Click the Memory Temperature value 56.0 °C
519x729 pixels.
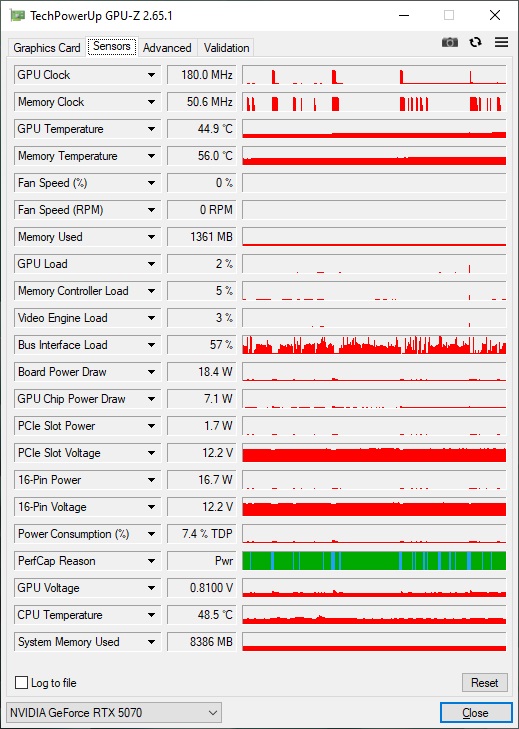pos(201,156)
